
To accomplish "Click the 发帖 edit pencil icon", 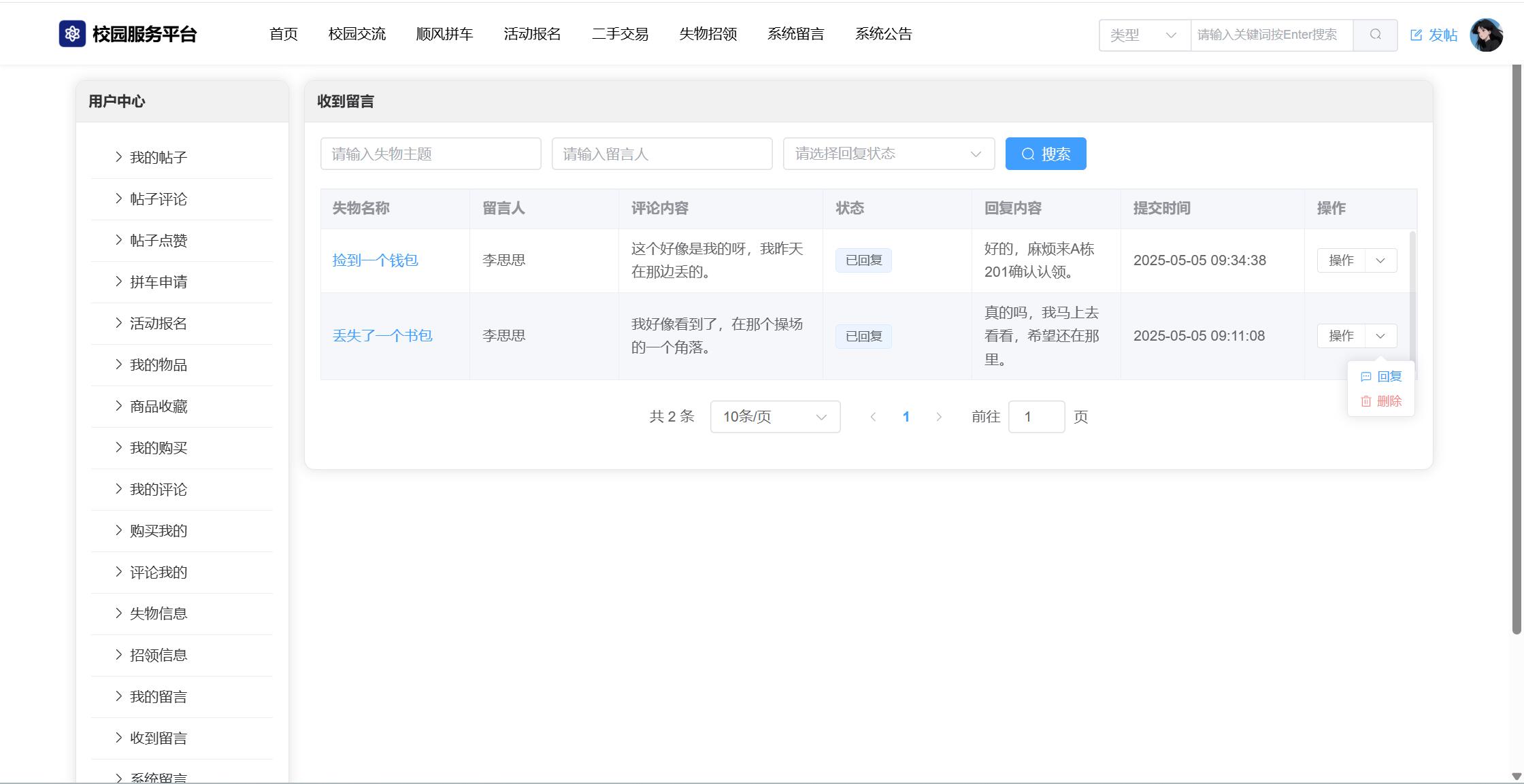I will coord(1417,35).
